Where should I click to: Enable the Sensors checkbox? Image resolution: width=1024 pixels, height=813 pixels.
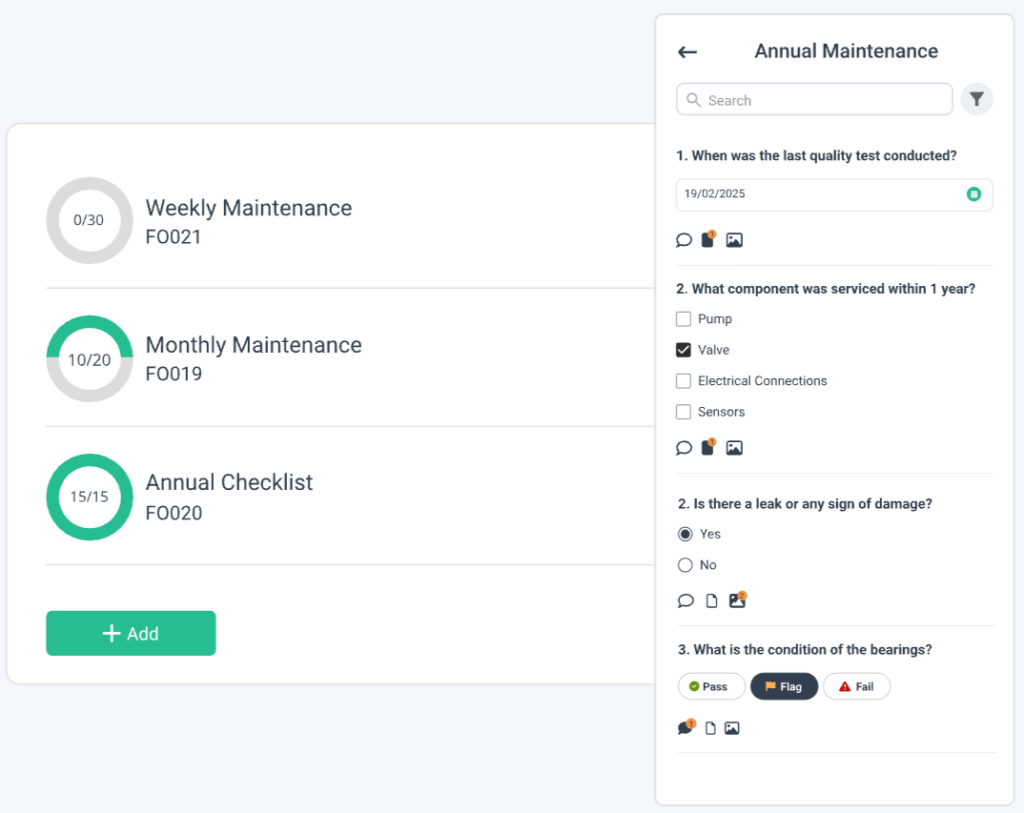(683, 411)
